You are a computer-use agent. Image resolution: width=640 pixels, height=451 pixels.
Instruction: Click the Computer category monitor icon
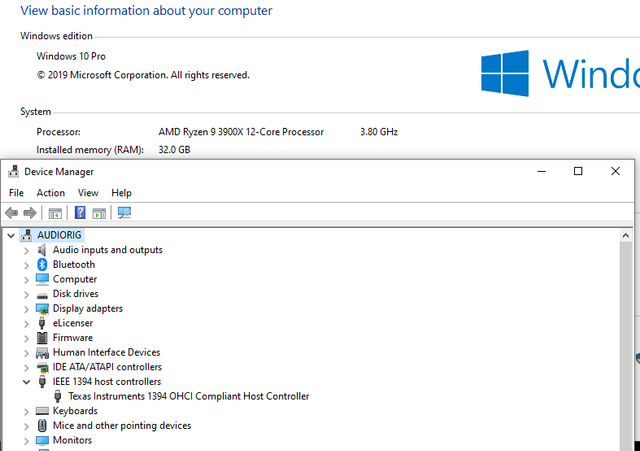tap(42, 279)
